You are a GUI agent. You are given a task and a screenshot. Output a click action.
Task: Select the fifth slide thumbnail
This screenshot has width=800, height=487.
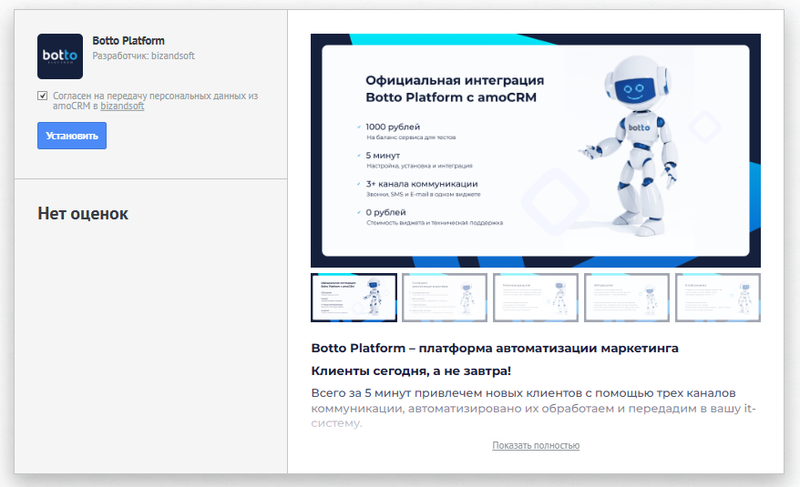click(718, 297)
